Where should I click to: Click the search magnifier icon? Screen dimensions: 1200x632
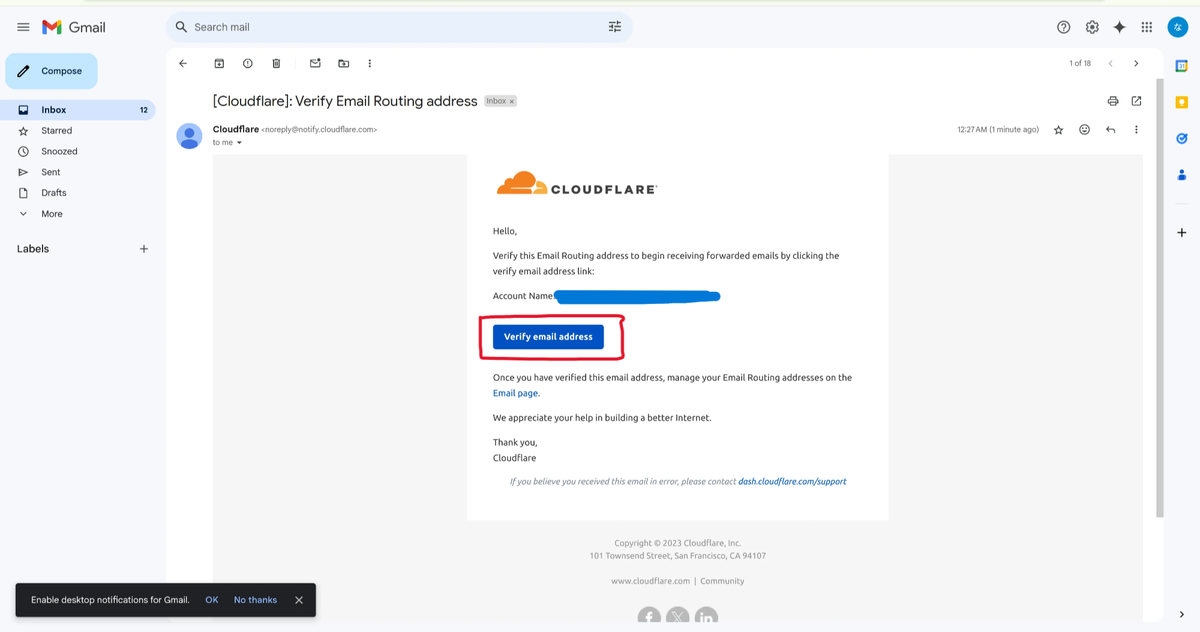[181, 27]
